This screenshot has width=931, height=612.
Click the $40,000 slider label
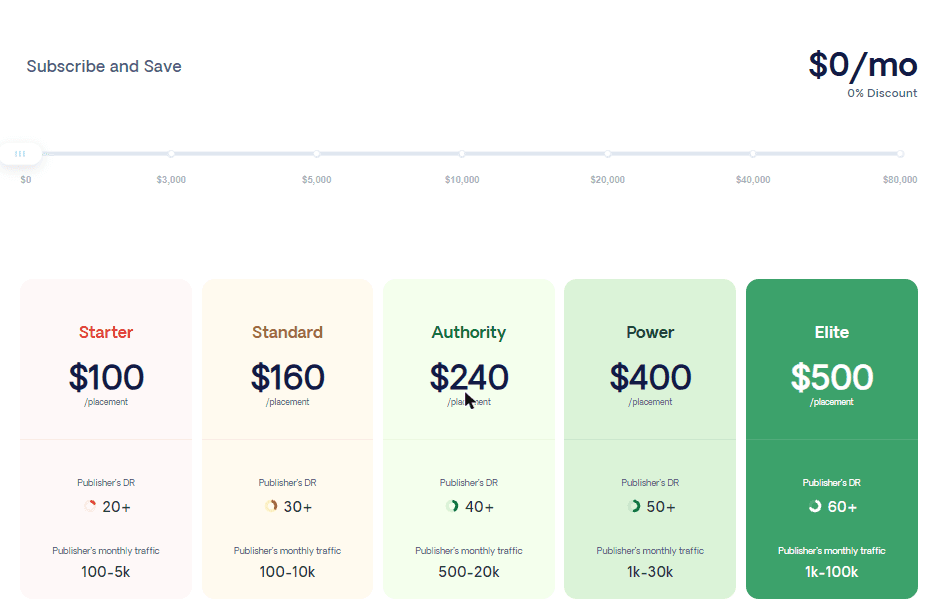[753, 179]
